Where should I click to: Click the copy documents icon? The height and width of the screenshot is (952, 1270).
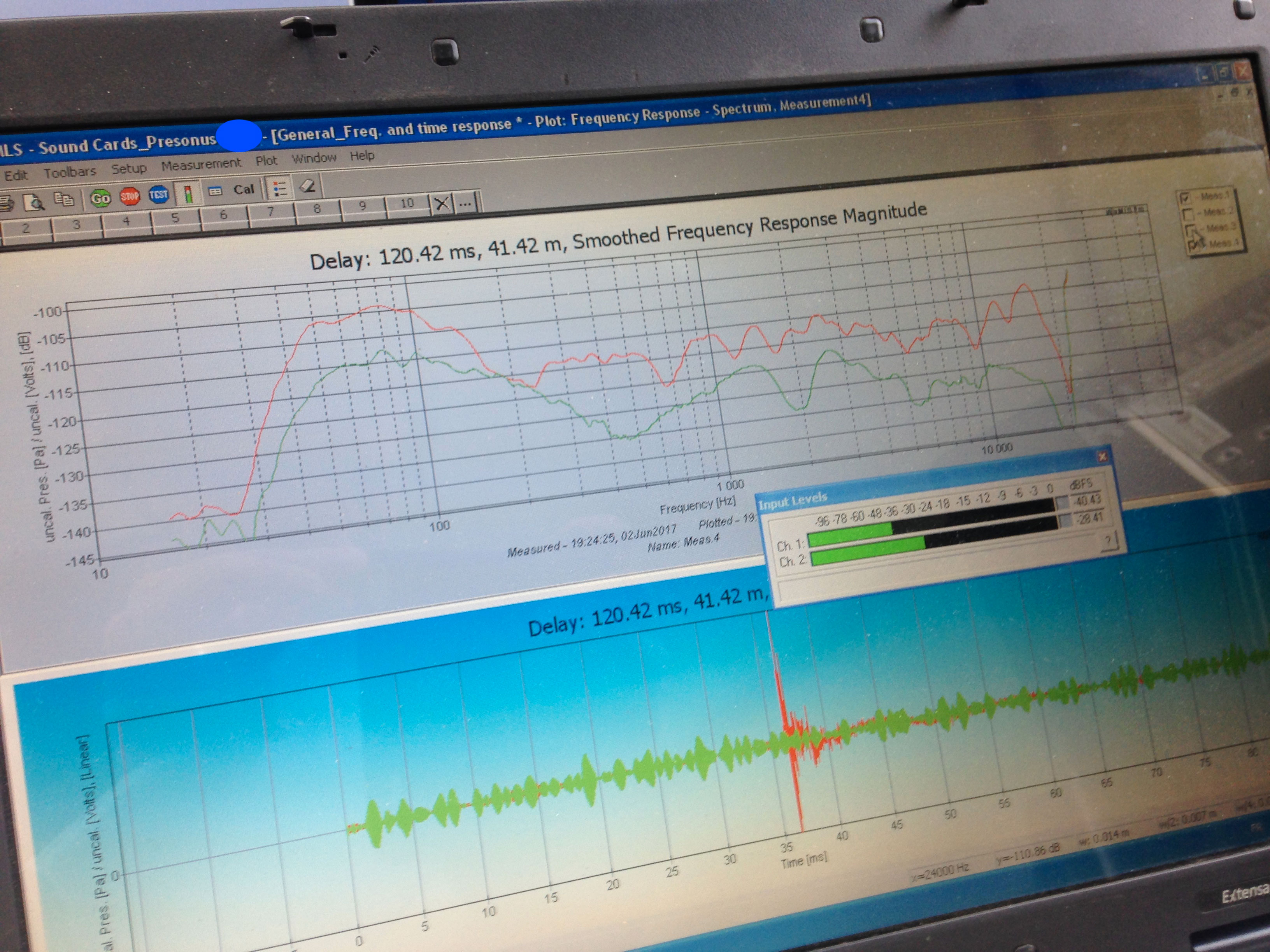63,200
